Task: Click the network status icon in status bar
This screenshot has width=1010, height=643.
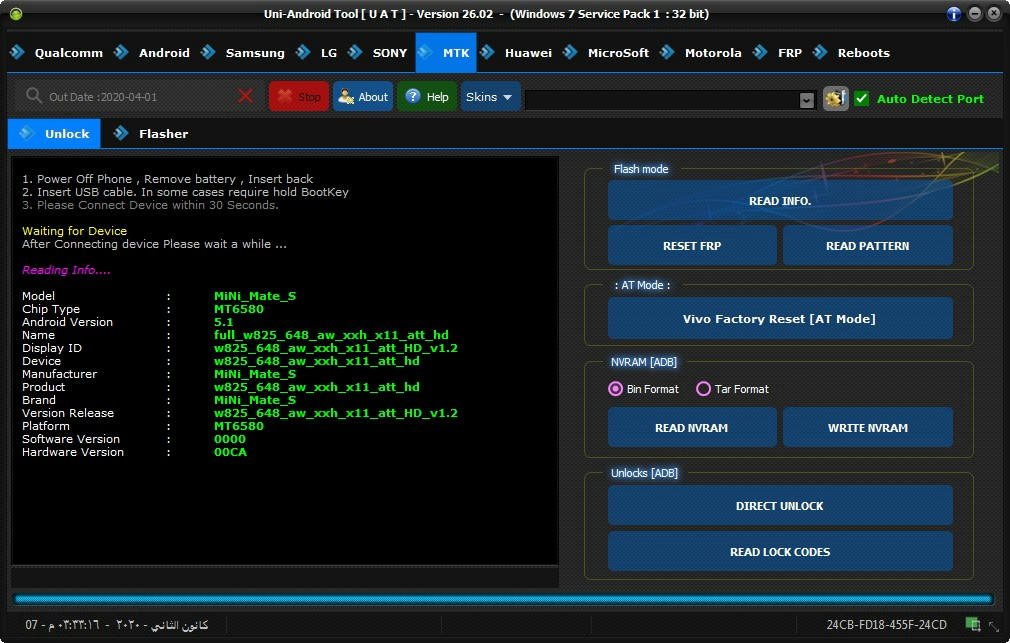Action: click(973, 624)
